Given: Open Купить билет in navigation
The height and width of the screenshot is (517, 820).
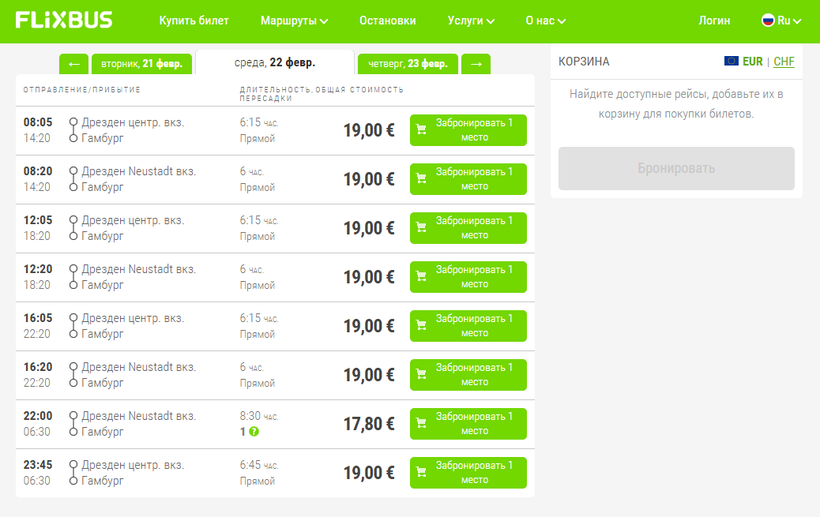Looking at the screenshot, I should [x=194, y=20].
